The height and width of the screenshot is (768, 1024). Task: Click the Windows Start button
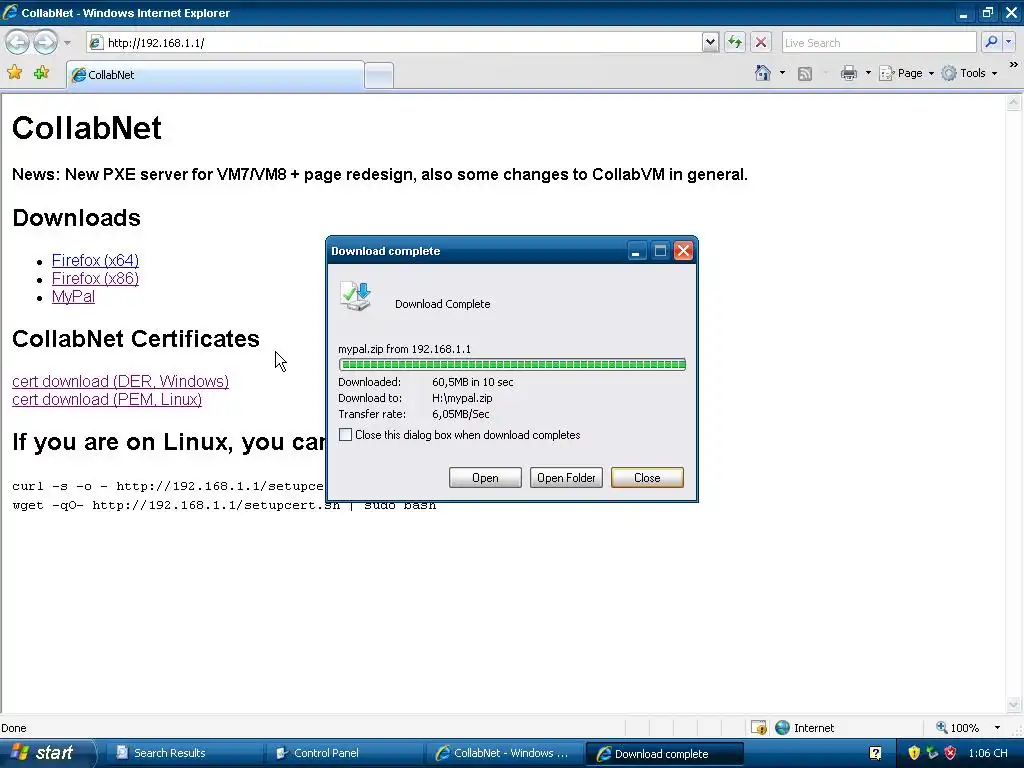[x=46, y=753]
